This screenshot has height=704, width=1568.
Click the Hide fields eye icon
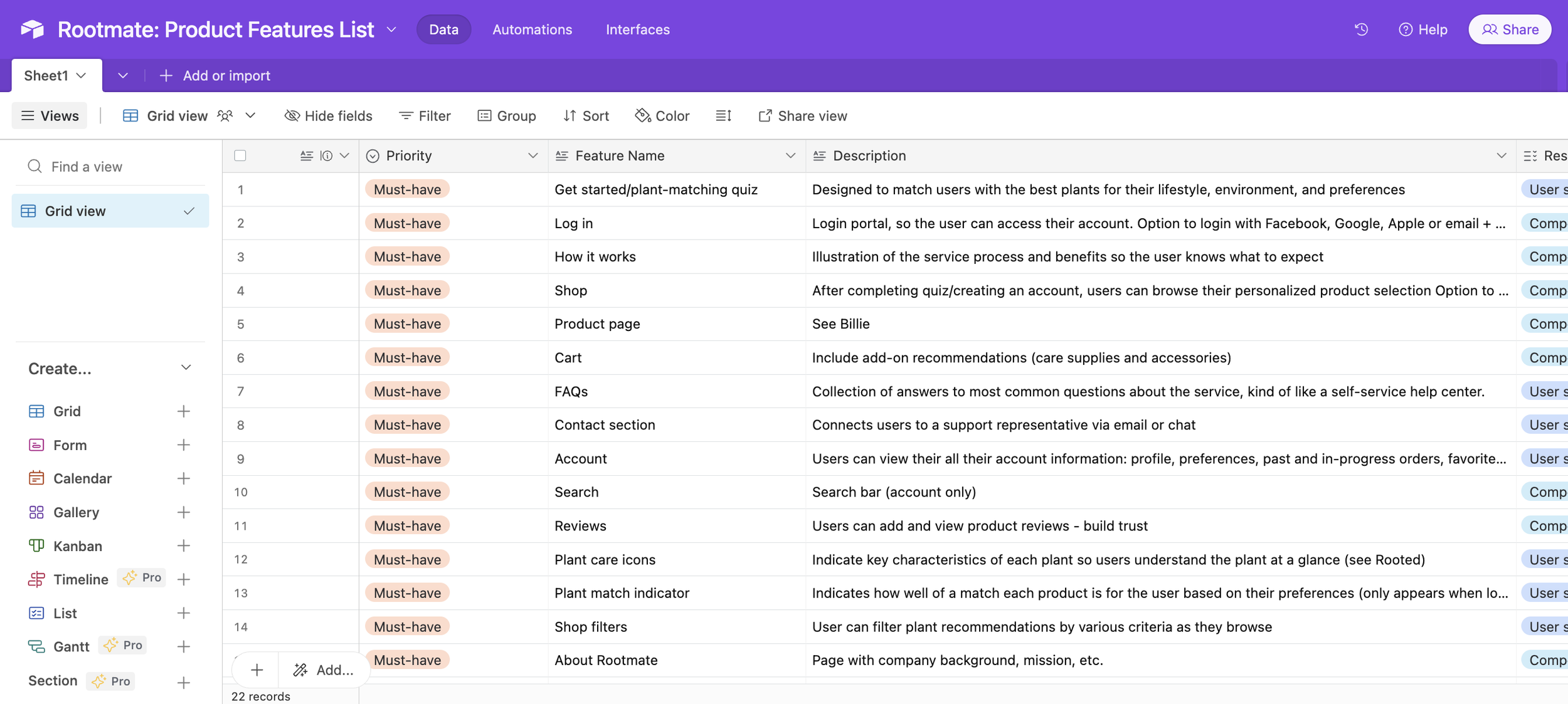tap(292, 116)
